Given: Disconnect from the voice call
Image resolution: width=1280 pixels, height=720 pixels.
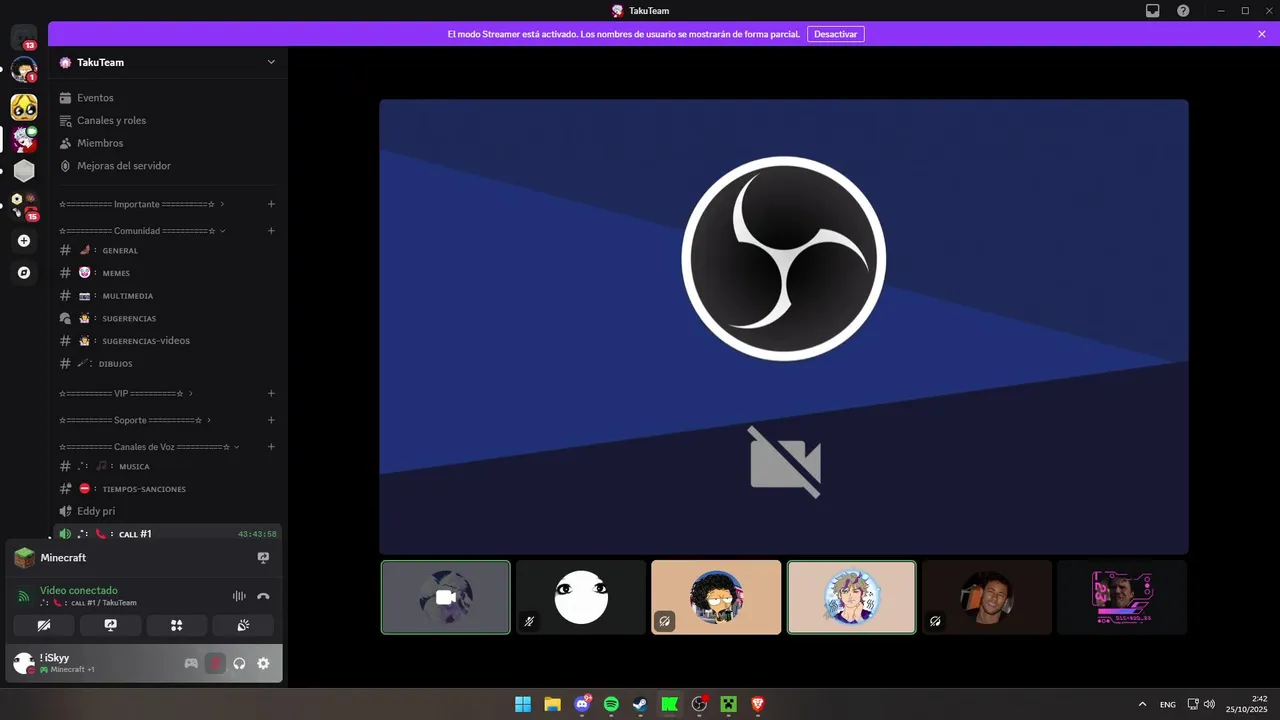Looking at the screenshot, I should (263, 596).
